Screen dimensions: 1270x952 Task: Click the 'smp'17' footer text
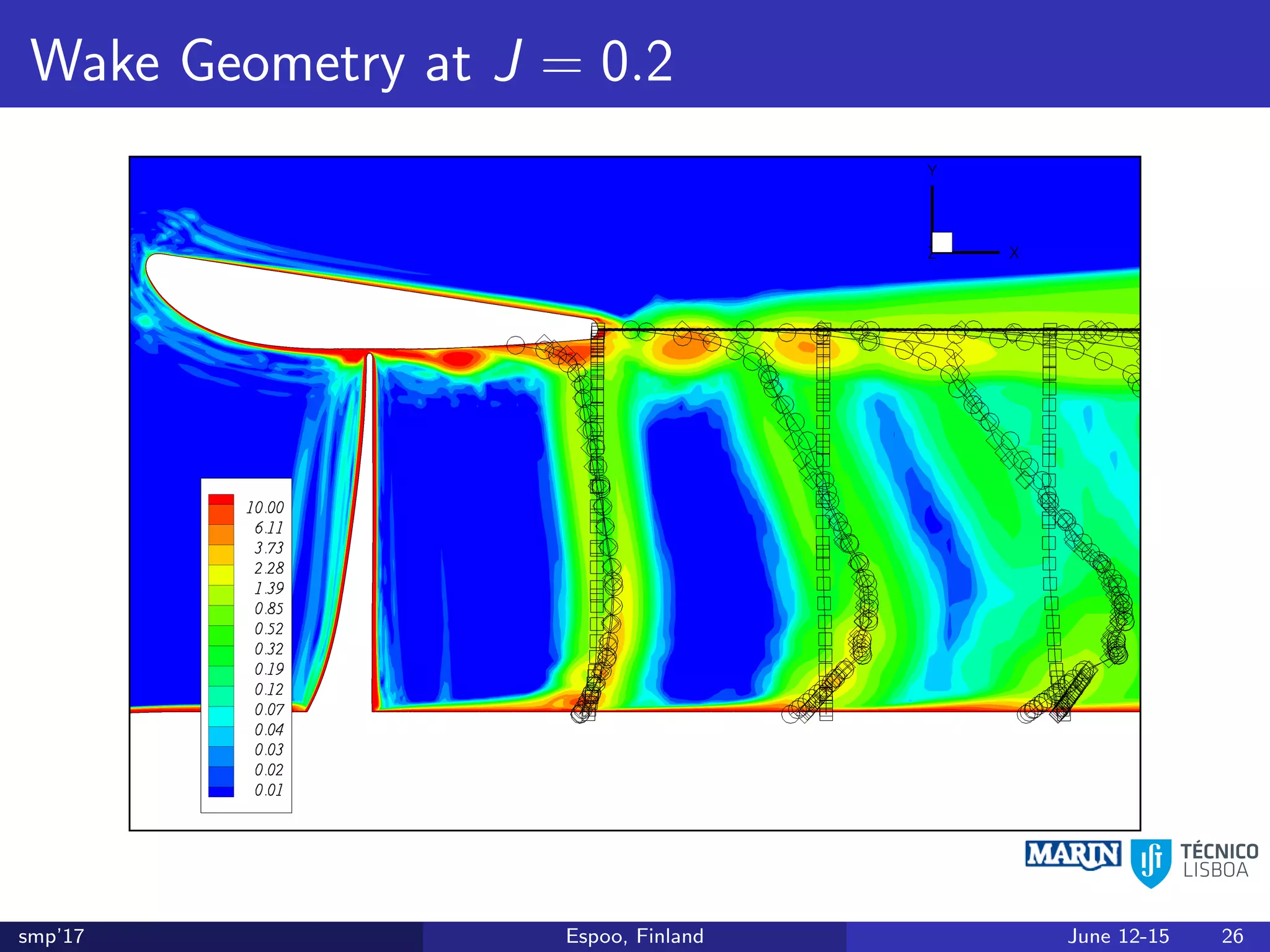[51, 936]
